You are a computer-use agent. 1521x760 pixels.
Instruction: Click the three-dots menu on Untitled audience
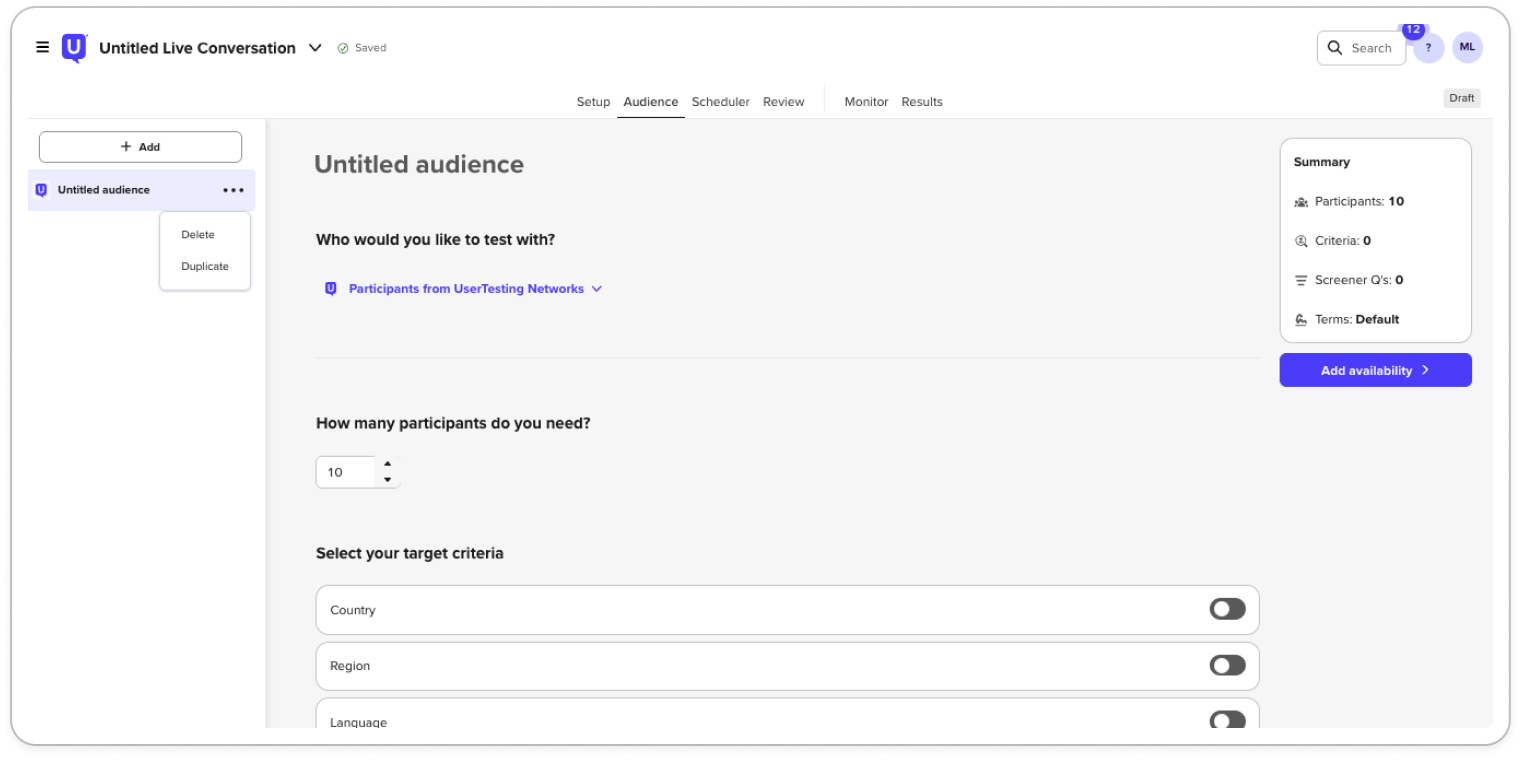click(x=234, y=190)
